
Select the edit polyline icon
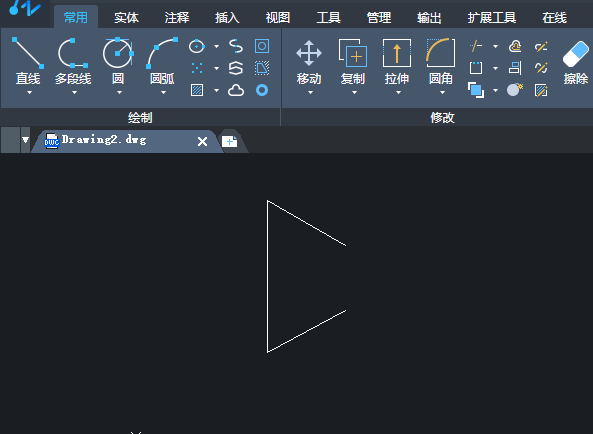point(542,46)
